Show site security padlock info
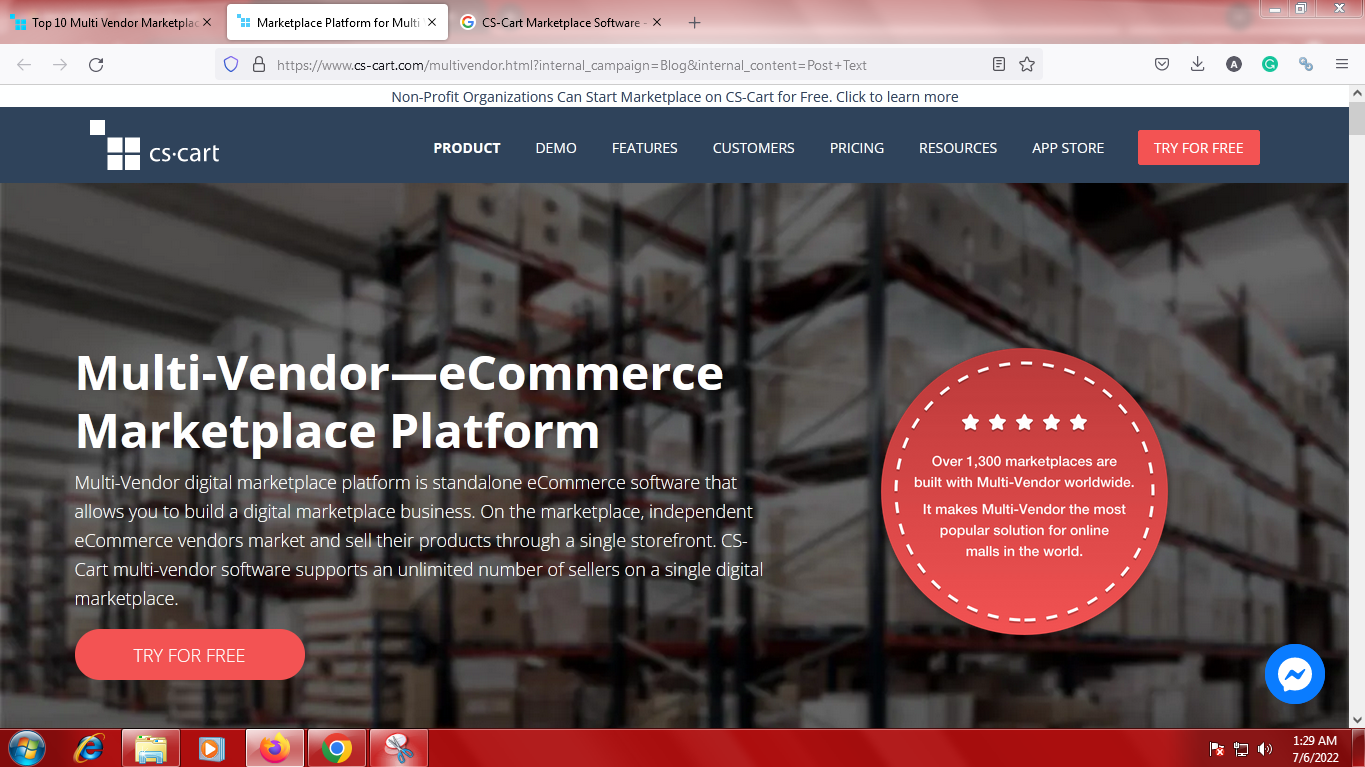Image resolution: width=1365 pixels, height=767 pixels. (259, 64)
